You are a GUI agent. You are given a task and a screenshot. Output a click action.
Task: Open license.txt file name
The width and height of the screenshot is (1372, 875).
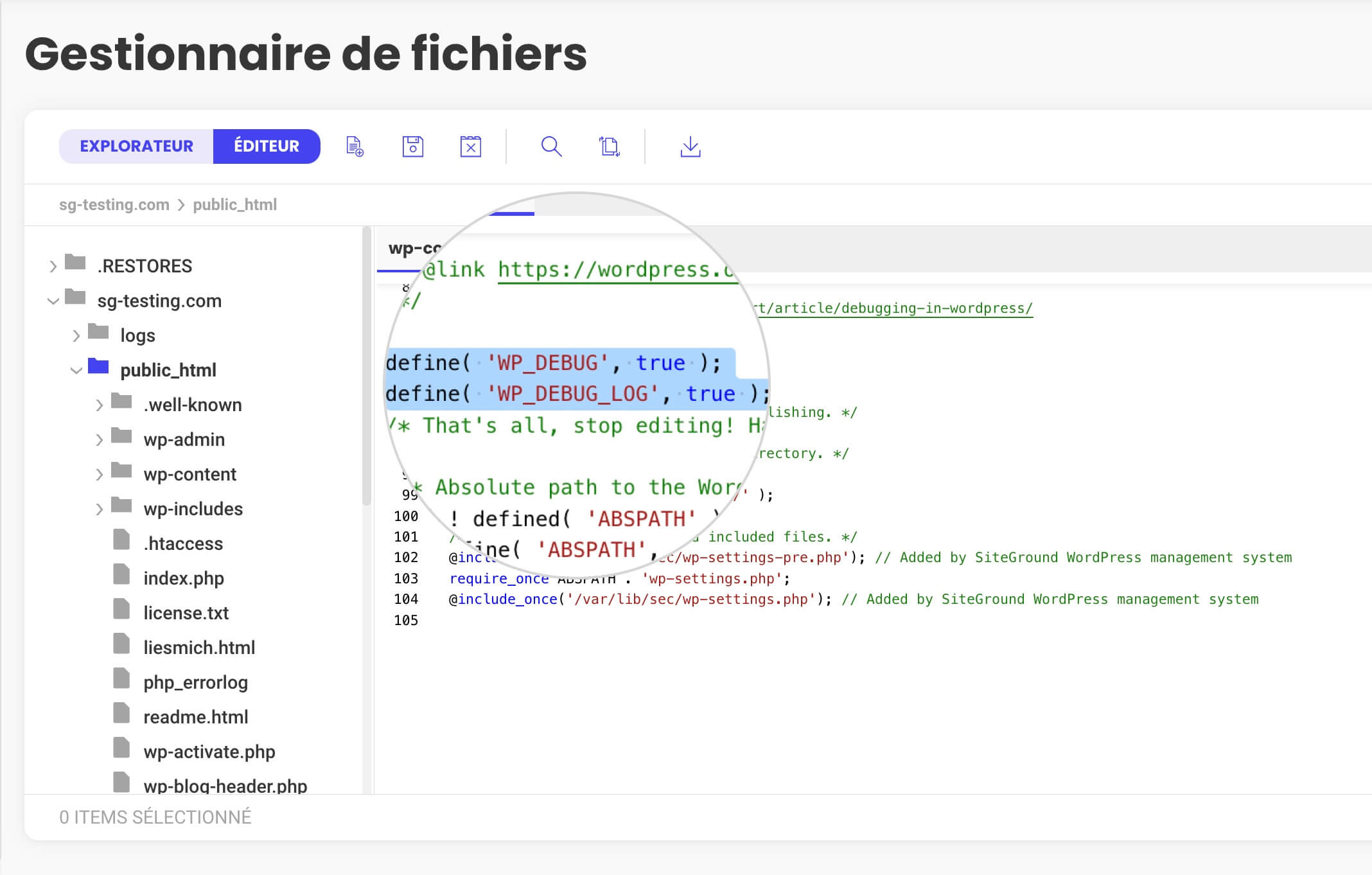pyautogui.click(x=186, y=613)
